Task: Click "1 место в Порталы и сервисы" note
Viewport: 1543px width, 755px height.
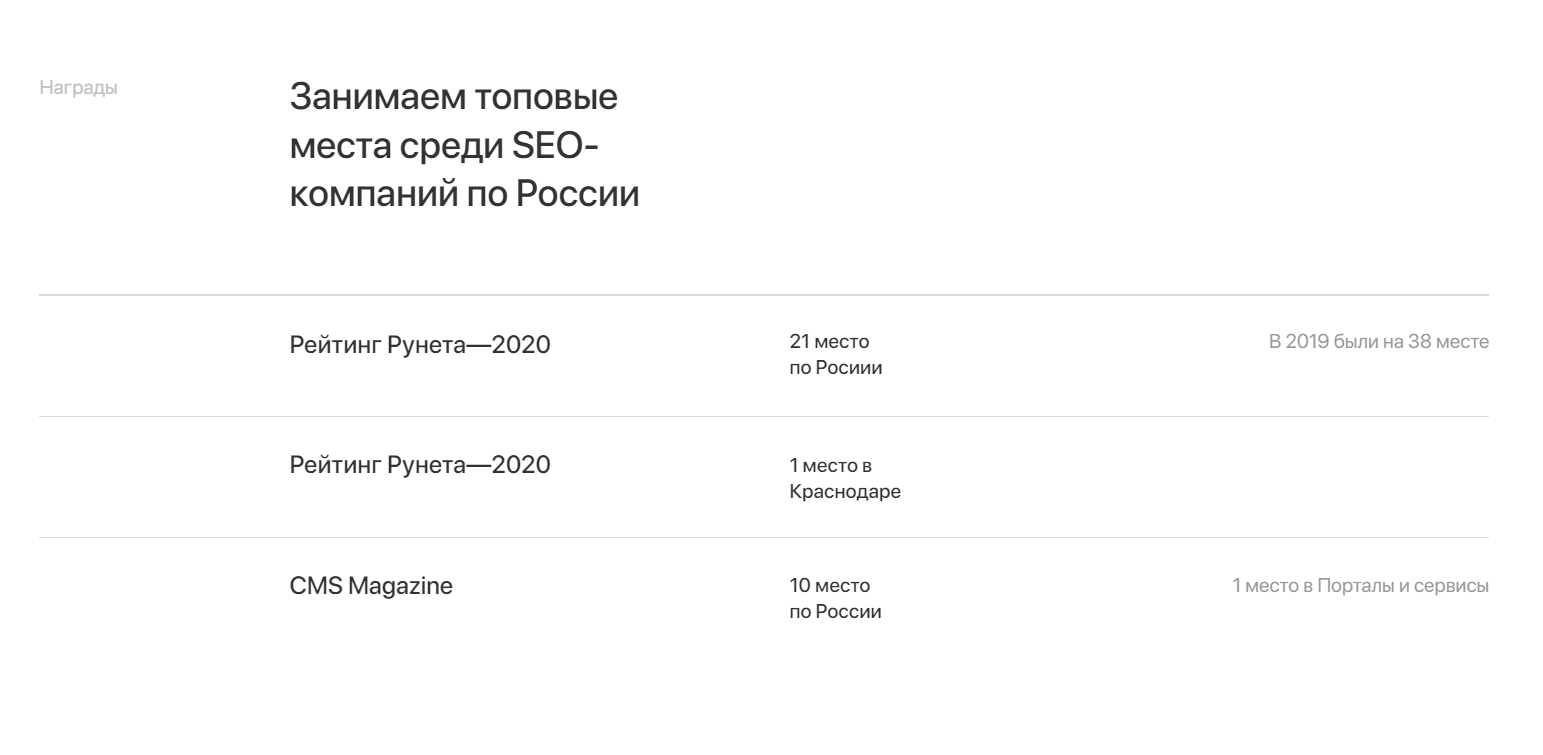Action: click(1360, 586)
